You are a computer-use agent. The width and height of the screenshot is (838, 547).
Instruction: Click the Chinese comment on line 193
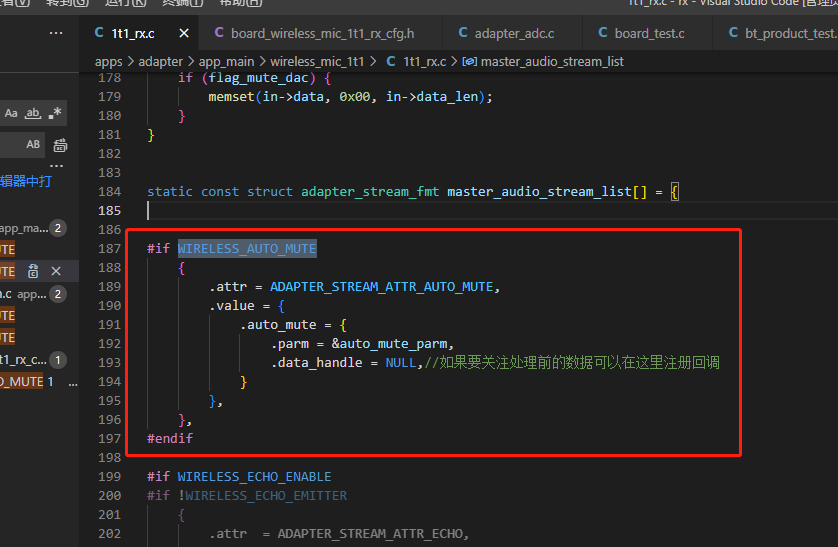pyautogui.click(x=572, y=363)
